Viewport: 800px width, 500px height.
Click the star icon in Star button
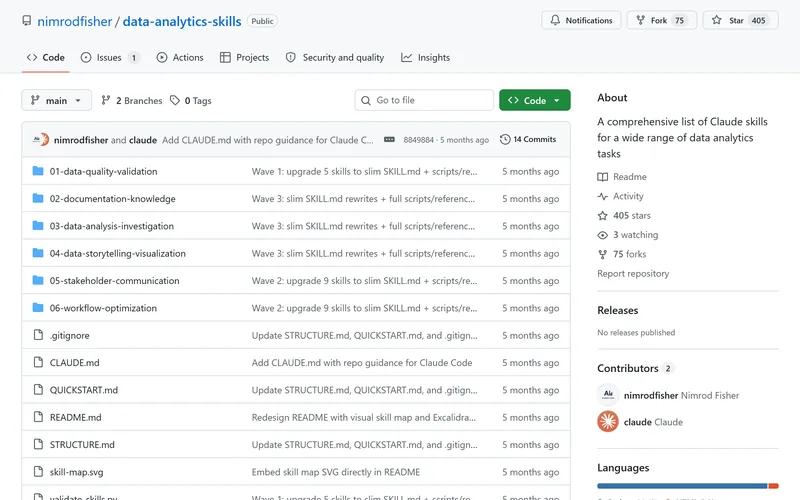(716, 20)
